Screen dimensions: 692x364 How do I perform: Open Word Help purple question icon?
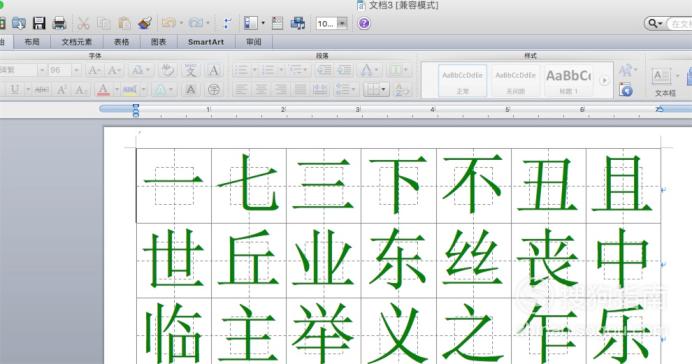[x=364, y=23]
